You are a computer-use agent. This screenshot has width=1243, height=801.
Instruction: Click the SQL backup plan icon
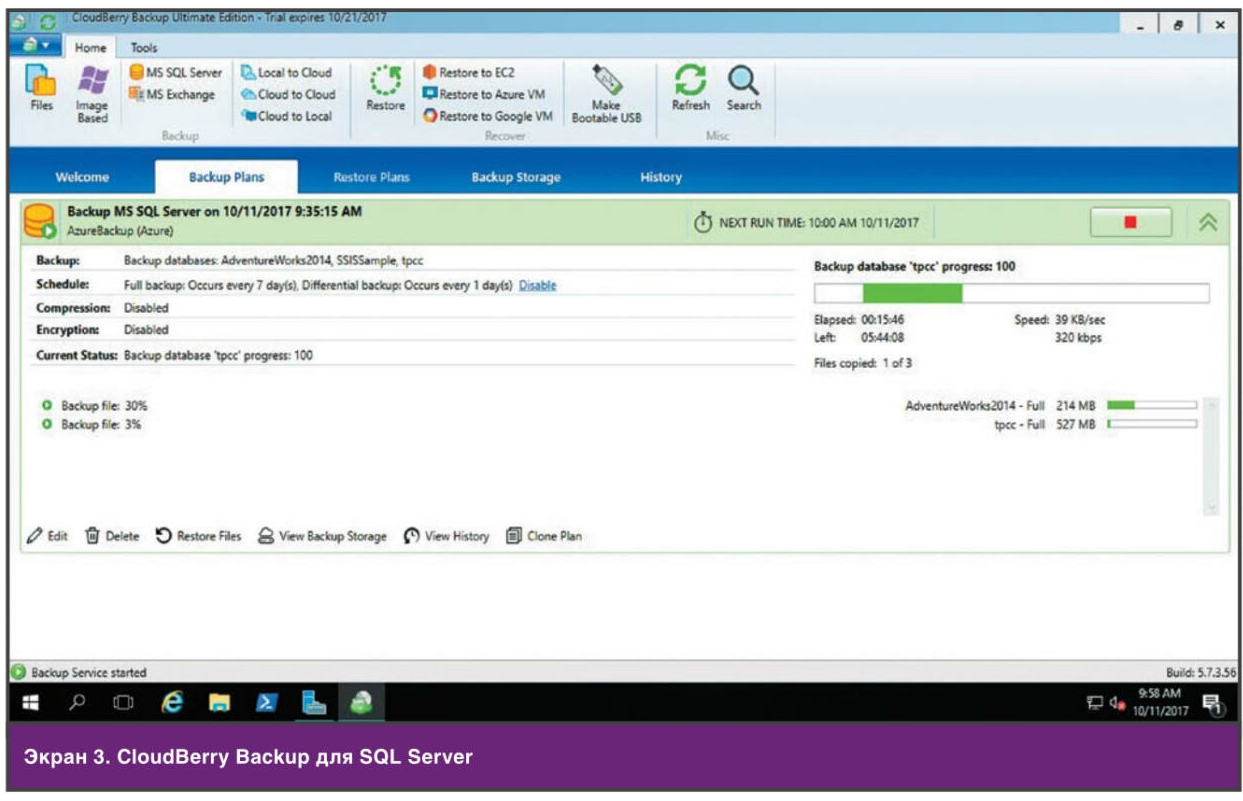(x=41, y=222)
